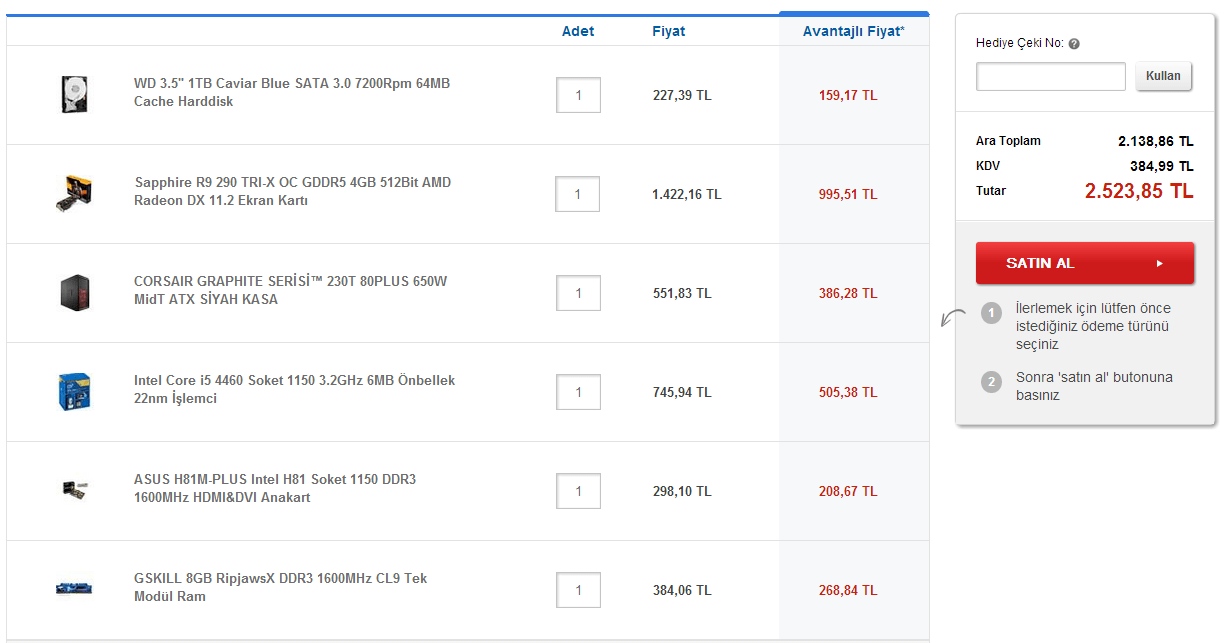Click the quantity field for the WD harddisk
This screenshot has height=643, width=1231.
(x=578, y=95)
